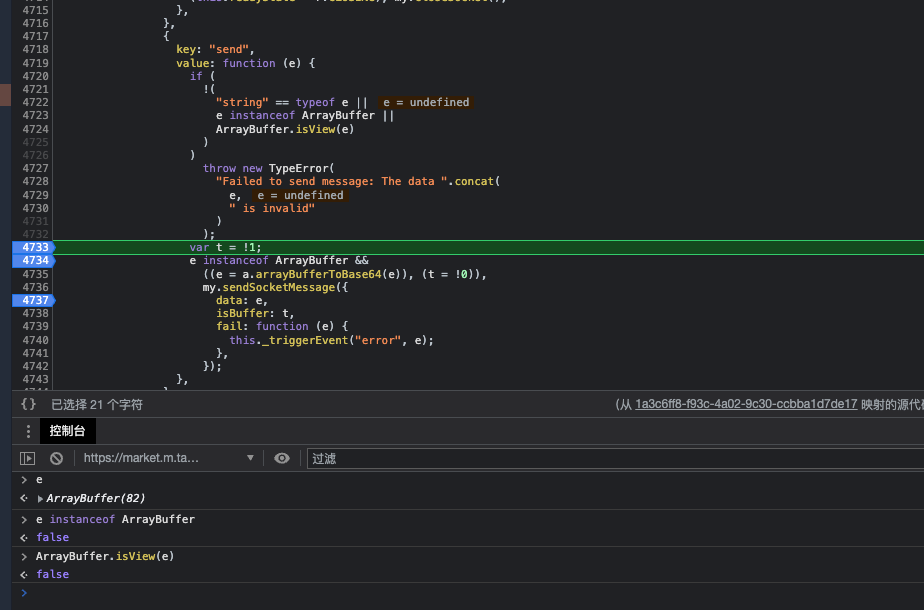Click 'false' result under instanceof ArrayBuffer
The width and height of the screenshot is (924, 610).
click(52, 538)
